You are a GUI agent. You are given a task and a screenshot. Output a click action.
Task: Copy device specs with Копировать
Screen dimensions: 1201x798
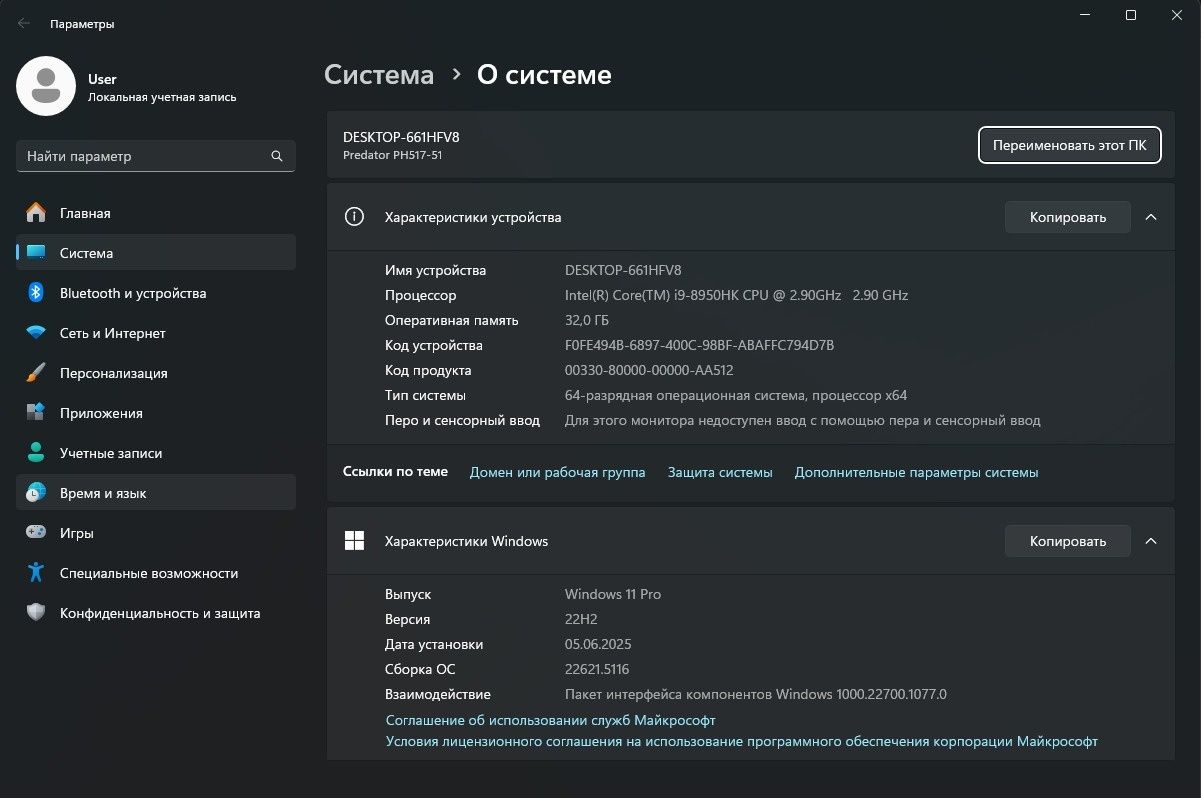(1068, 217)
